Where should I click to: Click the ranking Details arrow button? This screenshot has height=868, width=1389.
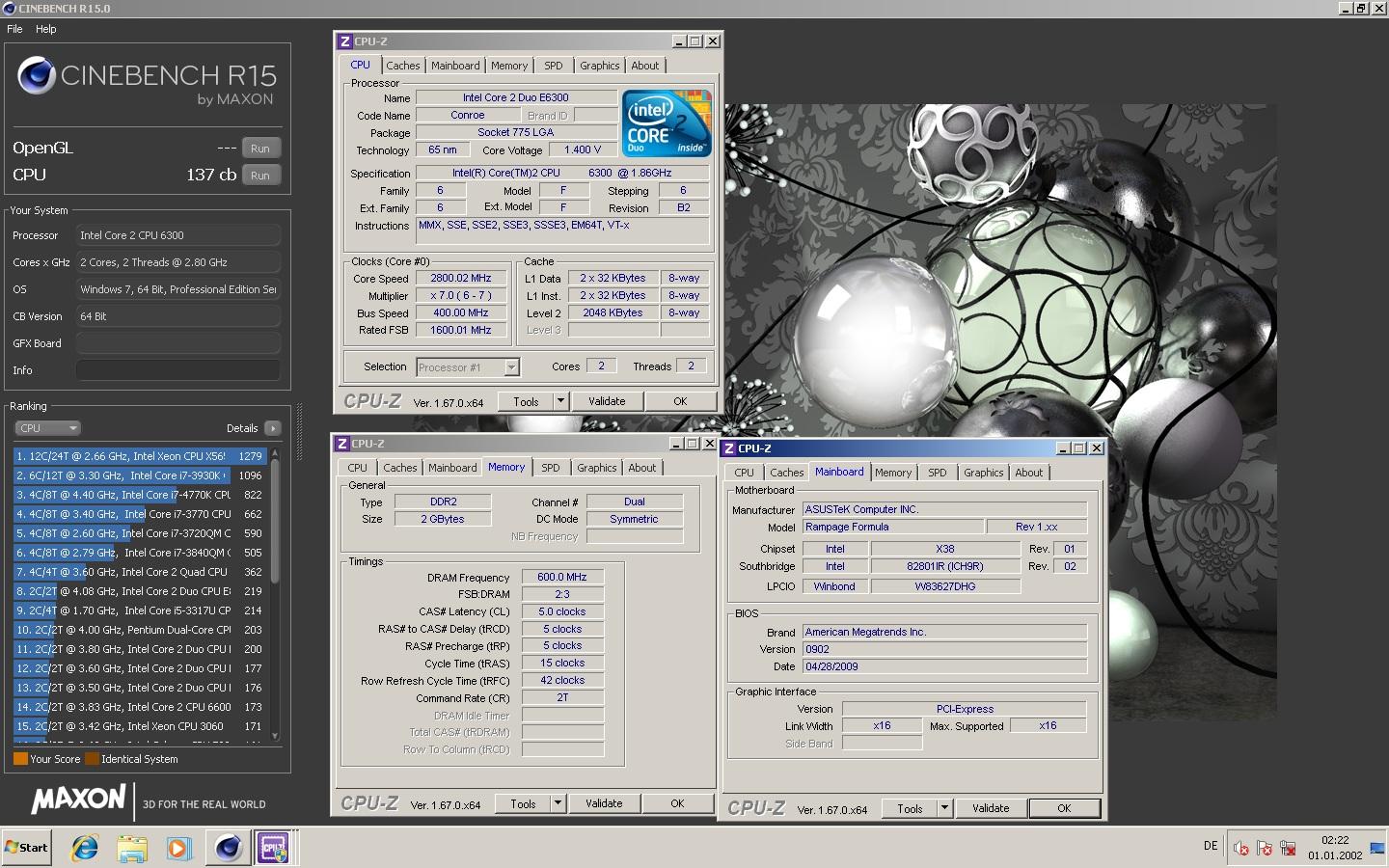coord(272,428)
